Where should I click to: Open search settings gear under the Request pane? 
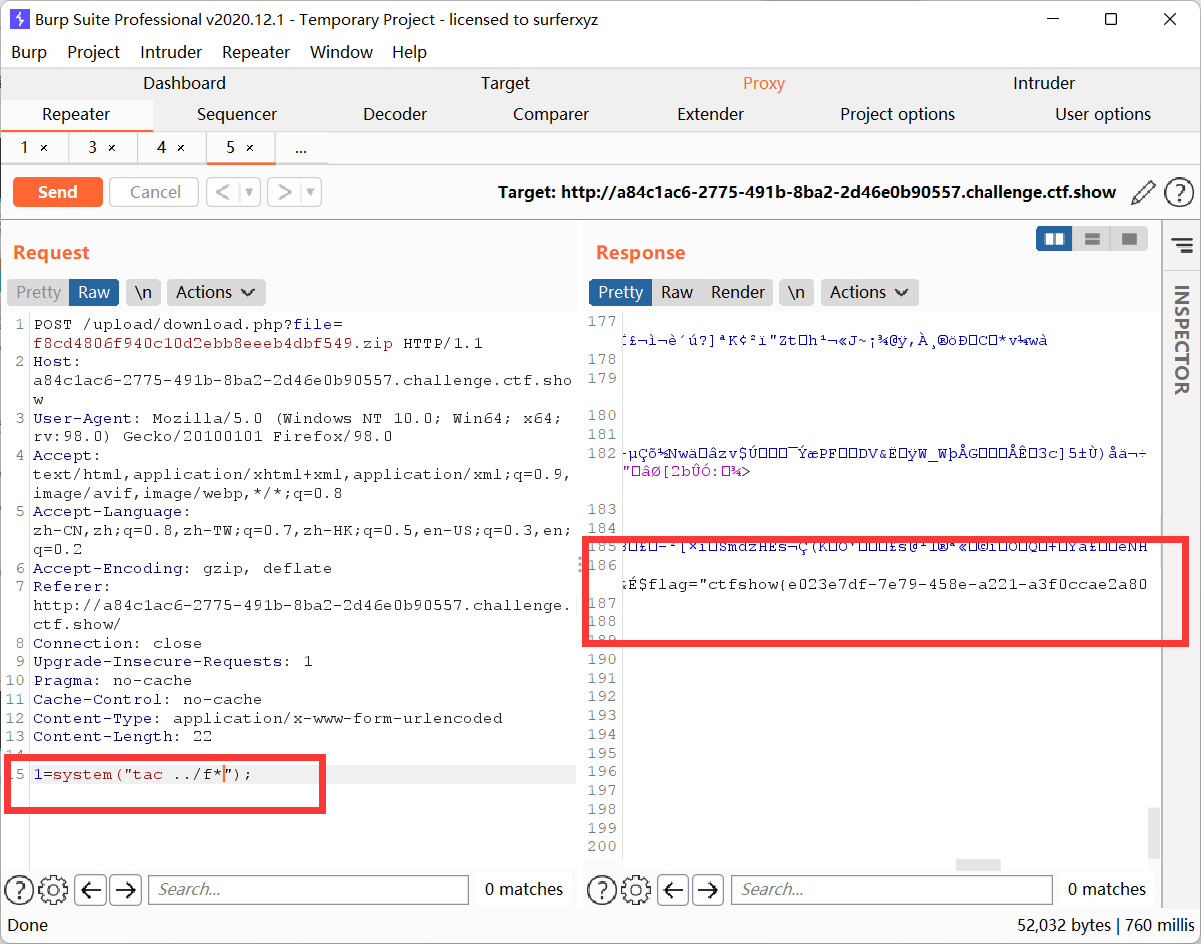click(53, 889)
